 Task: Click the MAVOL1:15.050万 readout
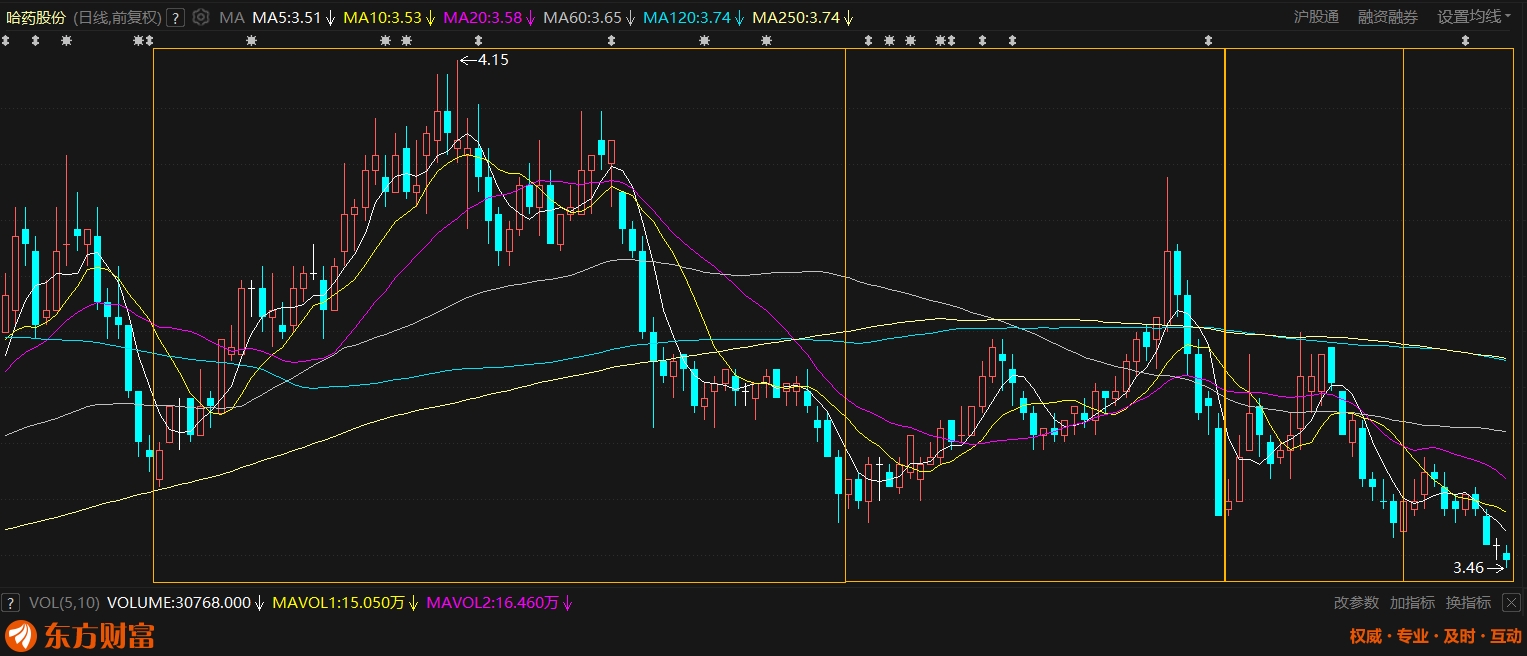coord(340,603)
